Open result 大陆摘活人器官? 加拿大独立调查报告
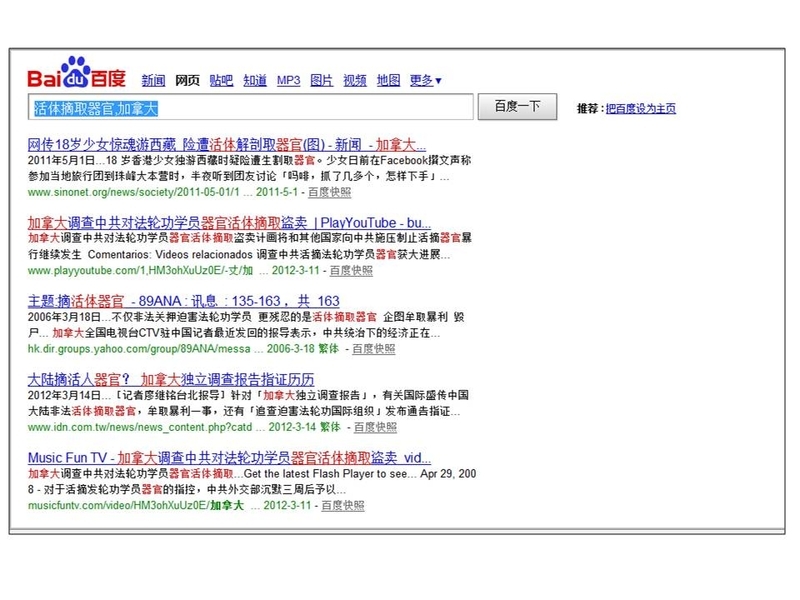 click(x=171, y=380)
